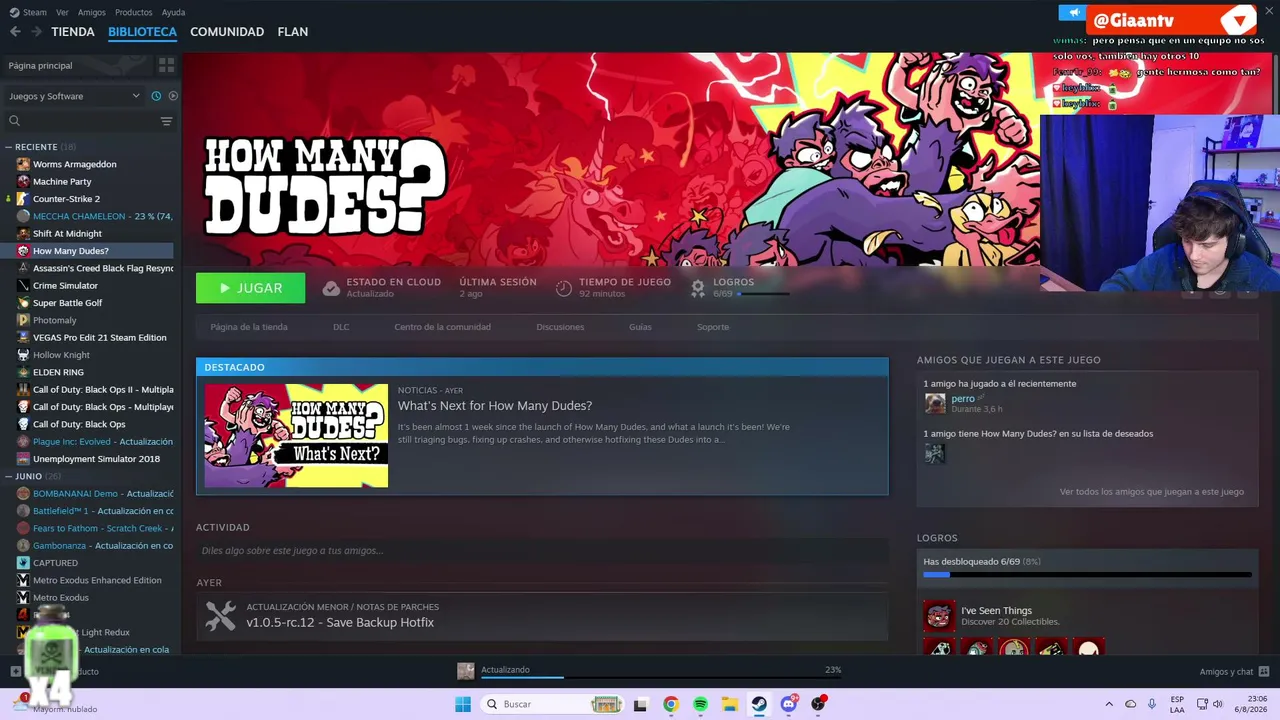
Task: Open the Ver menu
Action: pyautogui.click(x=62, y=12)
